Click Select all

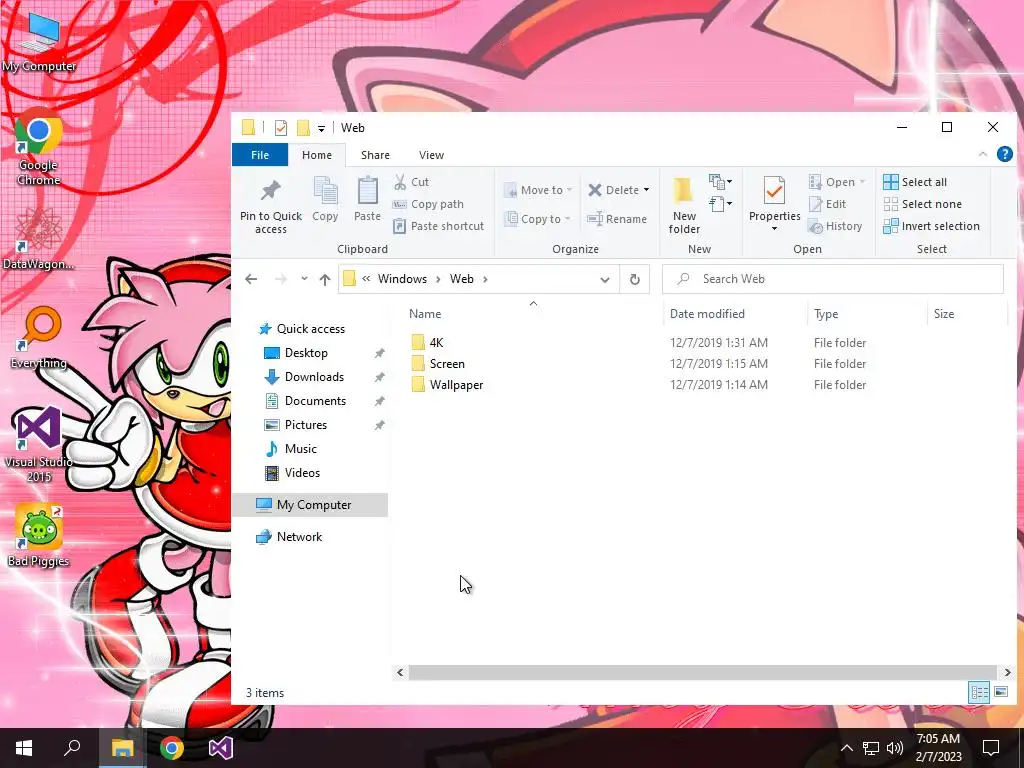coord(914,182)
